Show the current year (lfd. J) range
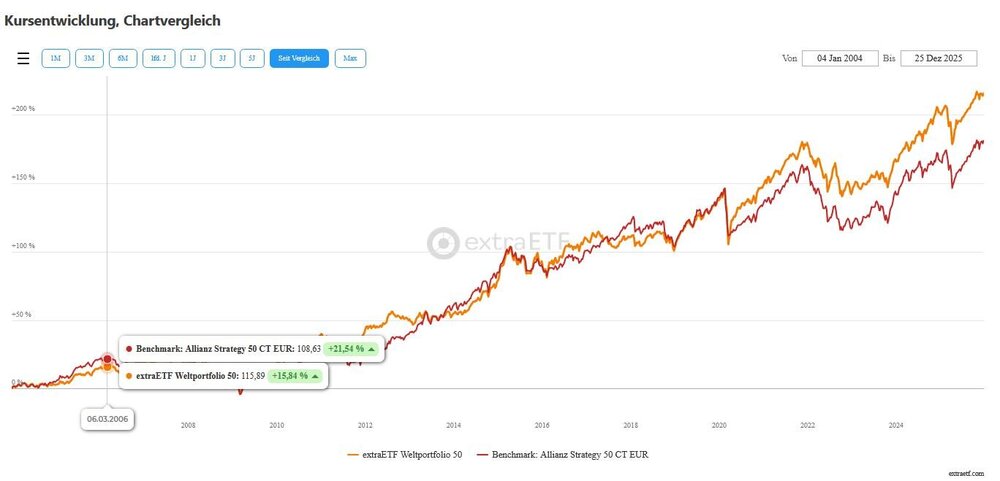This screenshot has height=481, width=1000. pos(158,59)
